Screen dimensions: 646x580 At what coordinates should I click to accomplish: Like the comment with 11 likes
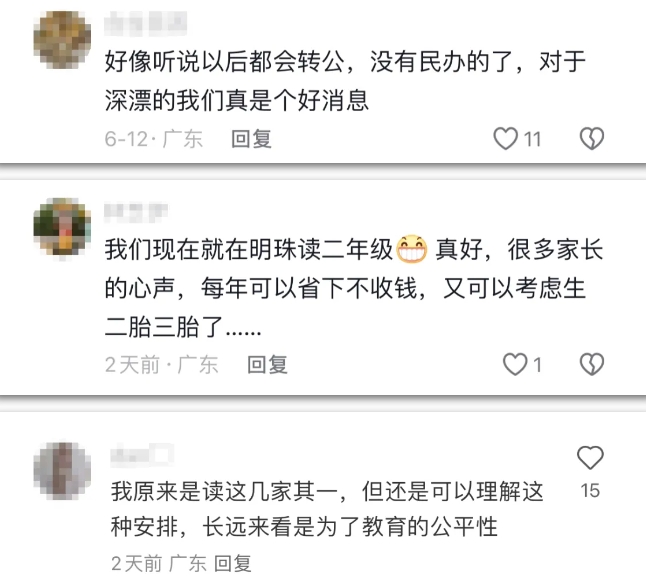tap(506, 138)
